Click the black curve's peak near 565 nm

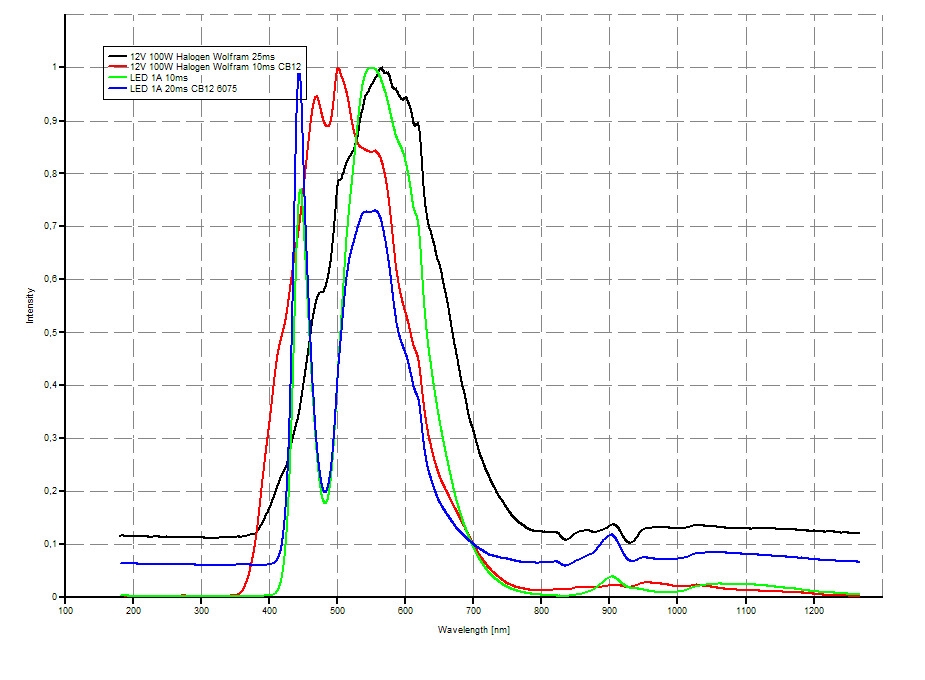[x=381, y=68]
